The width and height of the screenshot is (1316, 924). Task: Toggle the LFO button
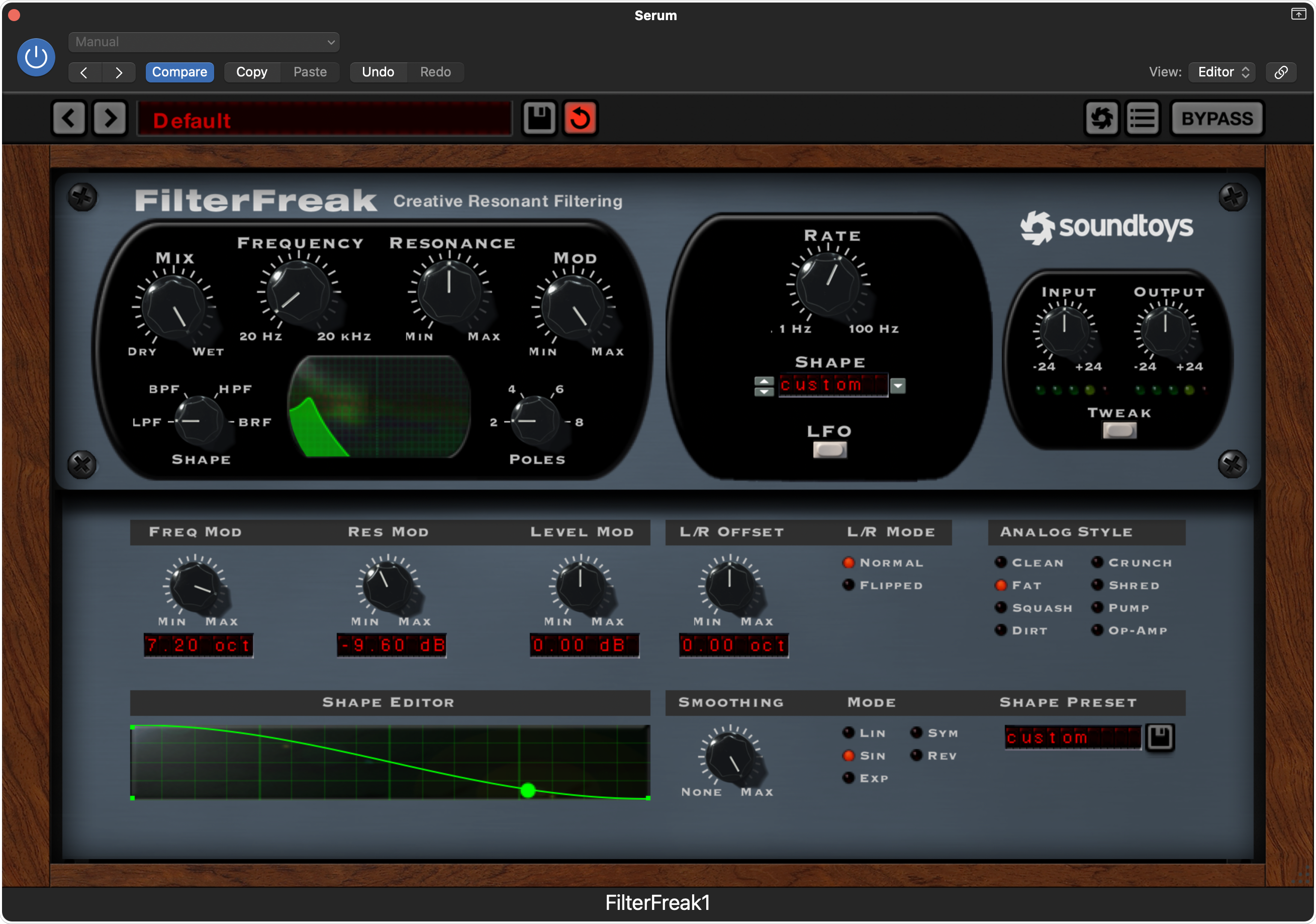coord(829,450)
